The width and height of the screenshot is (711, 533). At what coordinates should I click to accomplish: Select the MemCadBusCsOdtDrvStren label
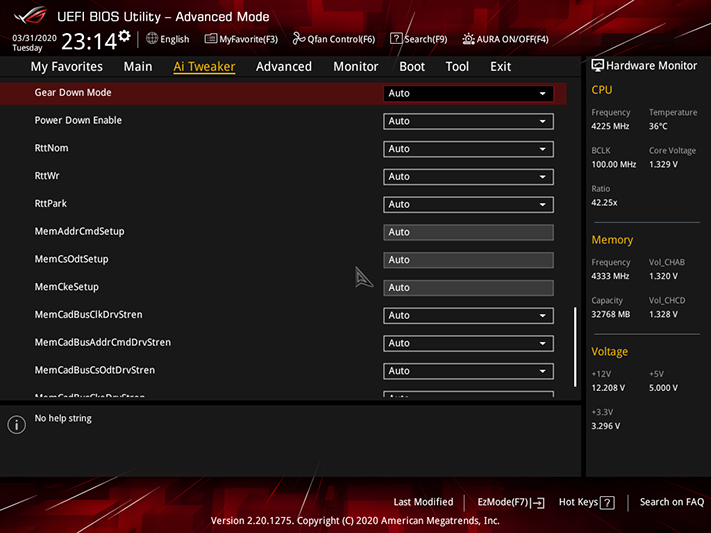(95, 370)
